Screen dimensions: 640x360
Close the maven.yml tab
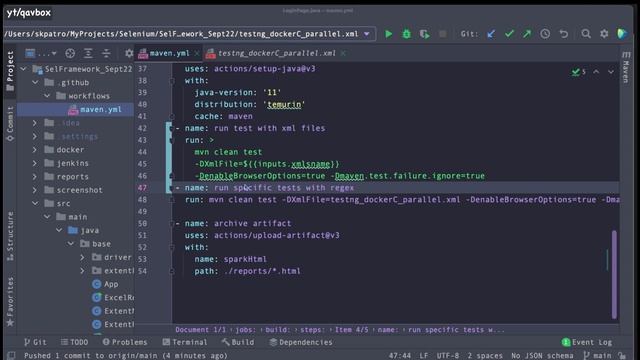coord(197,53)
